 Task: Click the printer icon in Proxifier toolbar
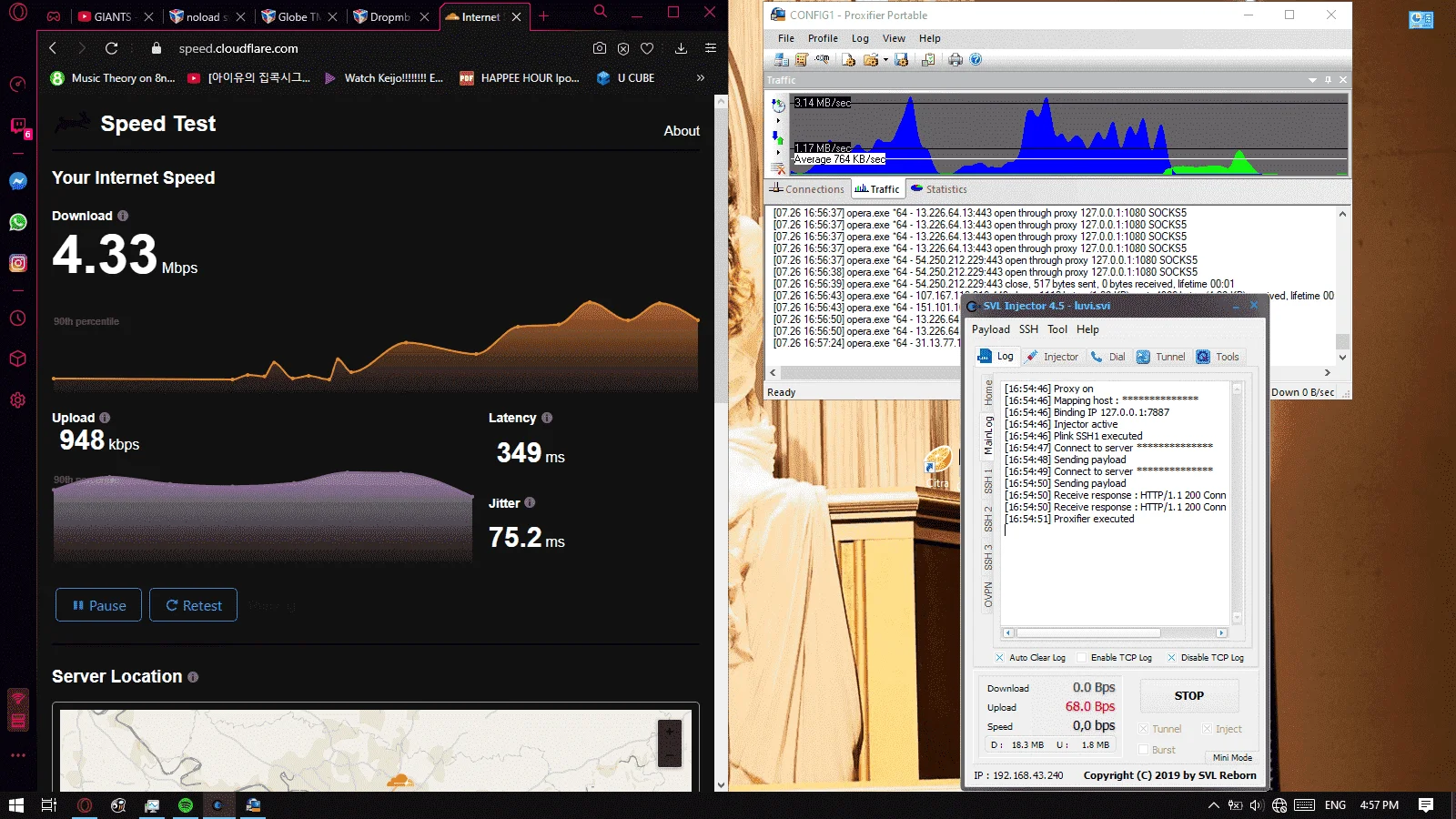click(955, 60)
